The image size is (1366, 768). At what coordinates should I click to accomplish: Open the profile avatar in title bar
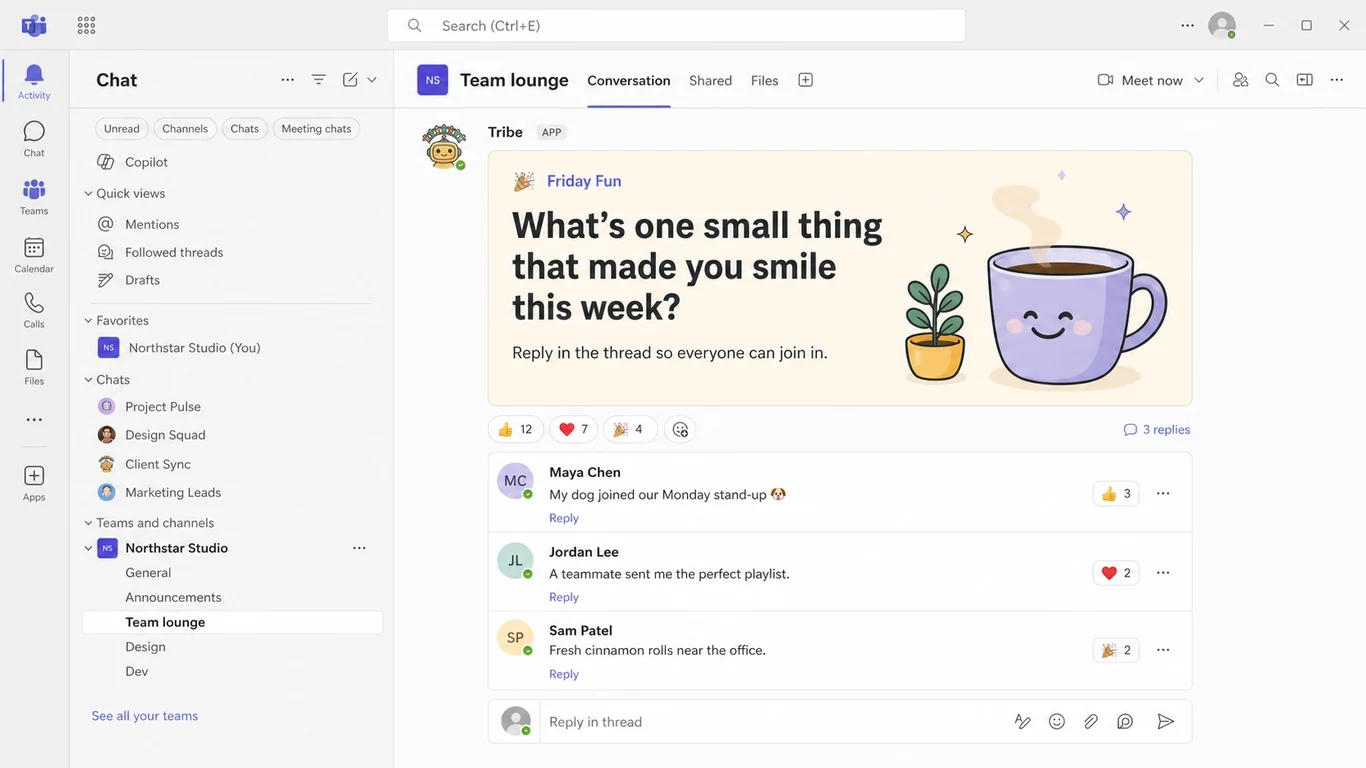coord(1222,25)
